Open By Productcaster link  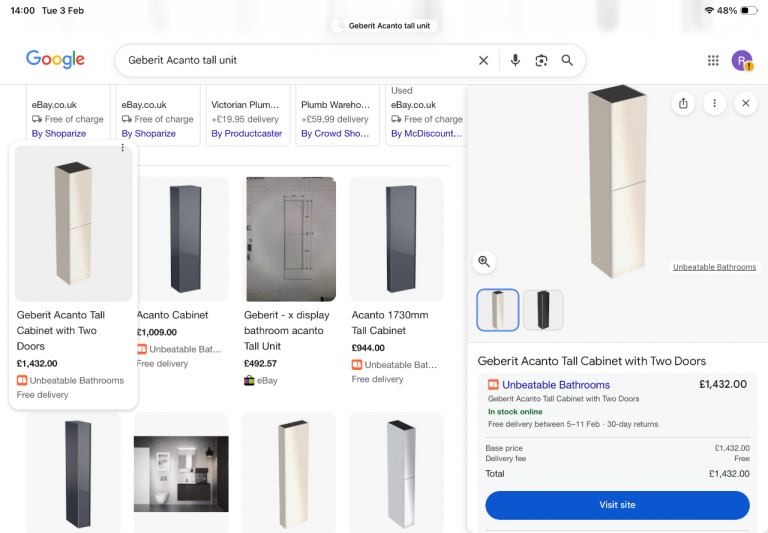[247, 133]
